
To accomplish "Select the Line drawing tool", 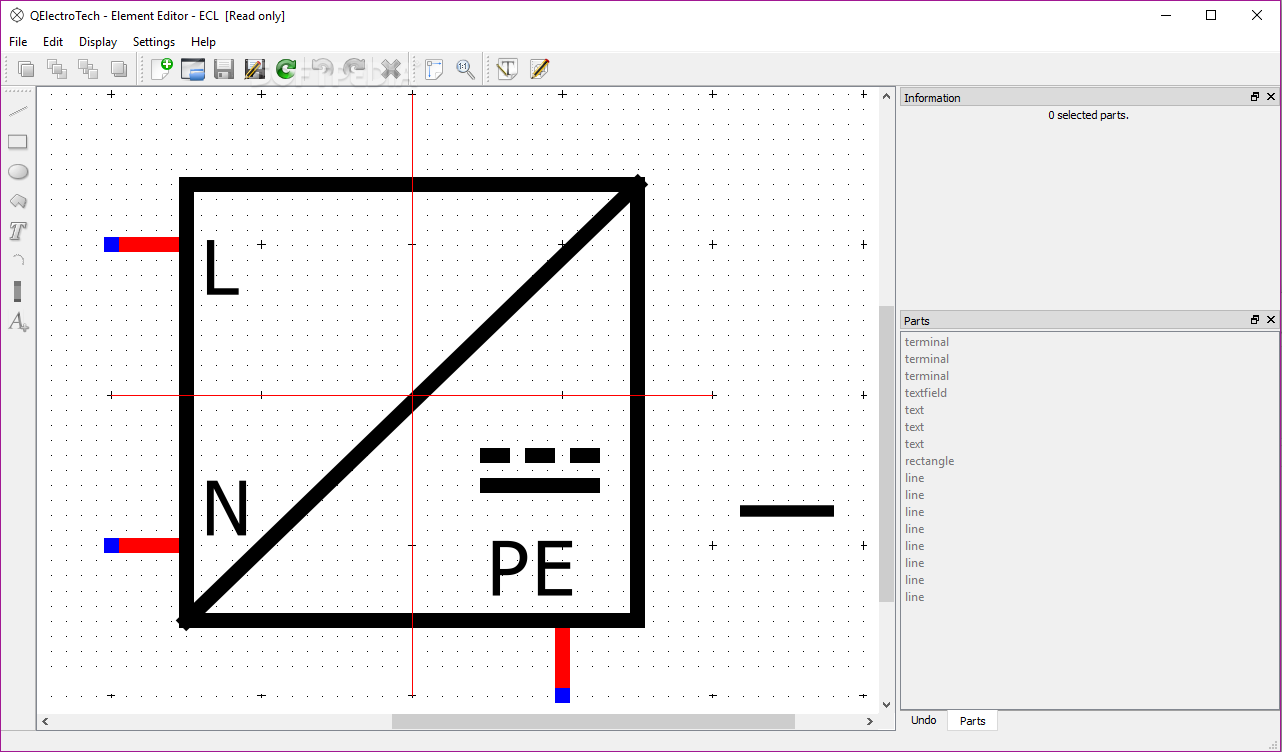I will pyautogui.click(x=18, y=111).
